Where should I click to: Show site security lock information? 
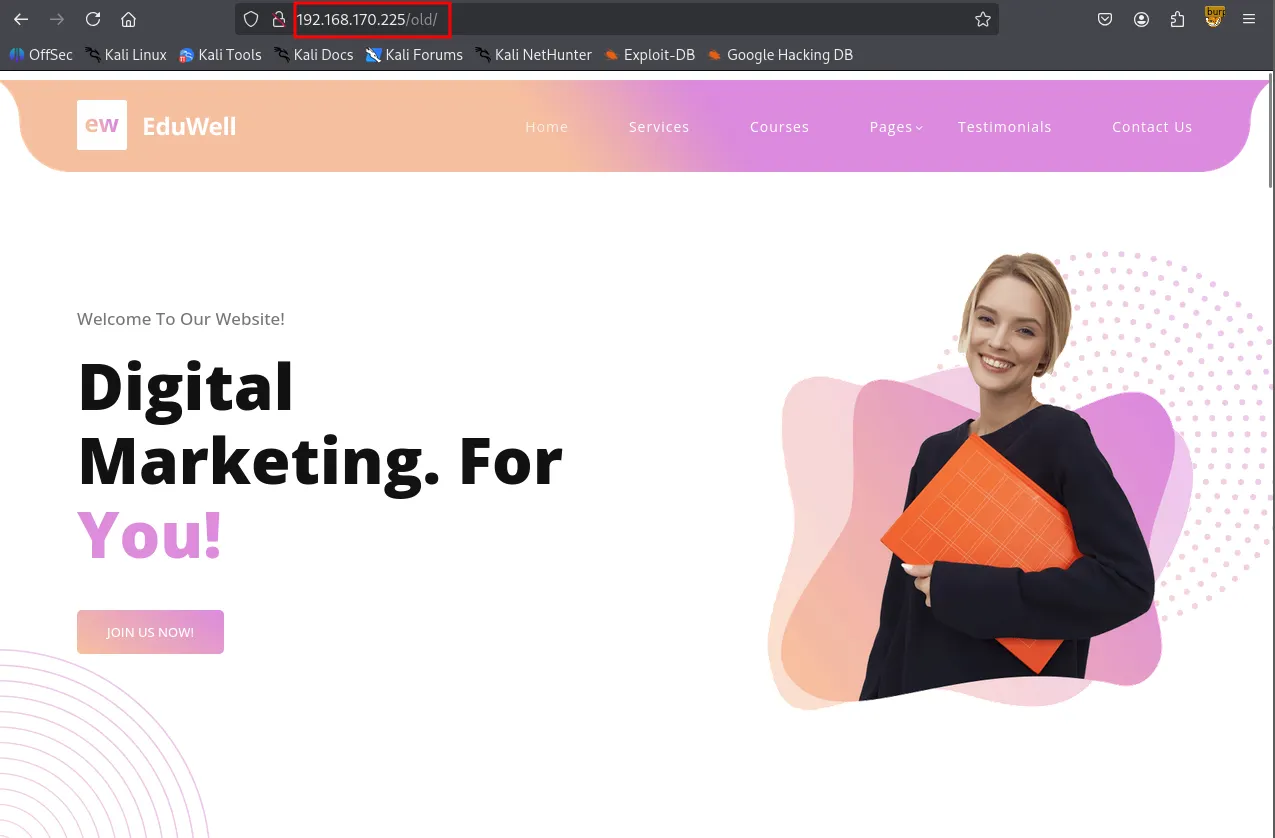coord(279,19)
